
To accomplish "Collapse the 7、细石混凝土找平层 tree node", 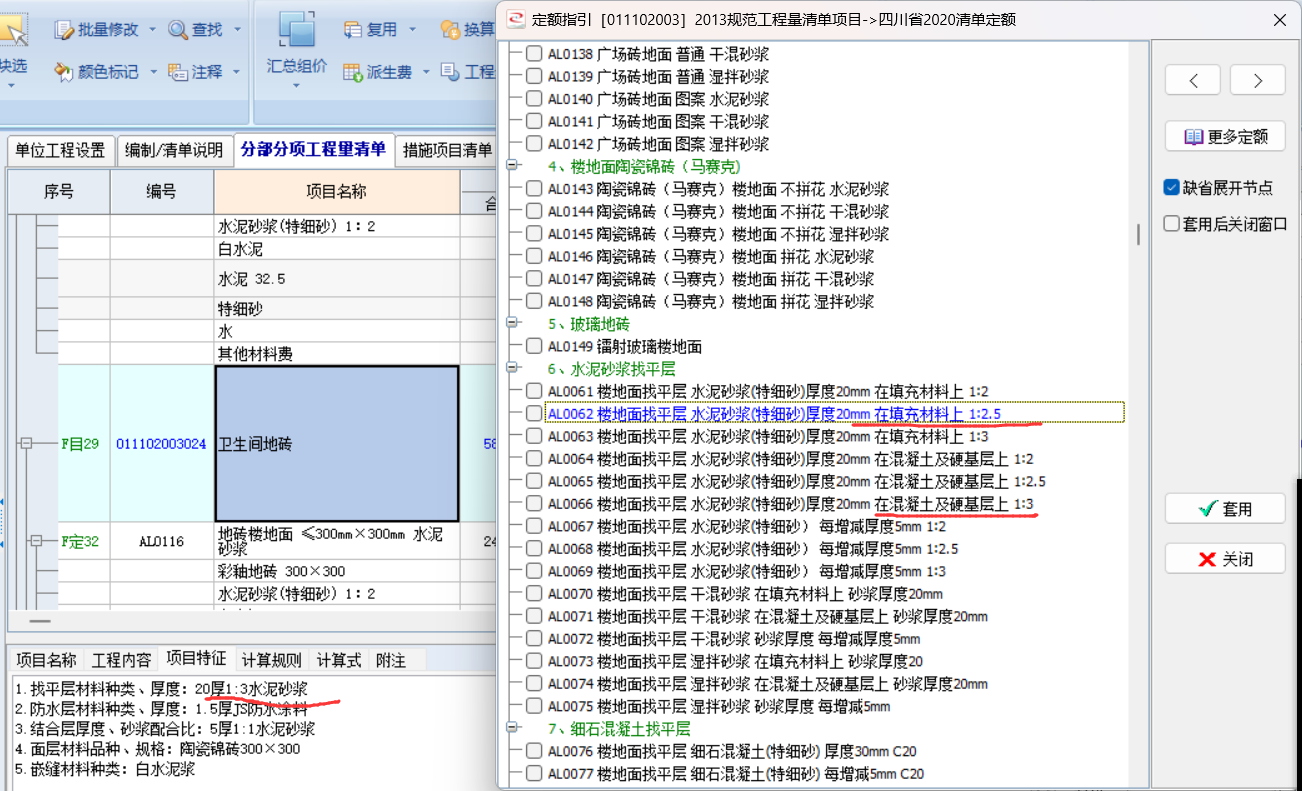I will tap(514, 728).
